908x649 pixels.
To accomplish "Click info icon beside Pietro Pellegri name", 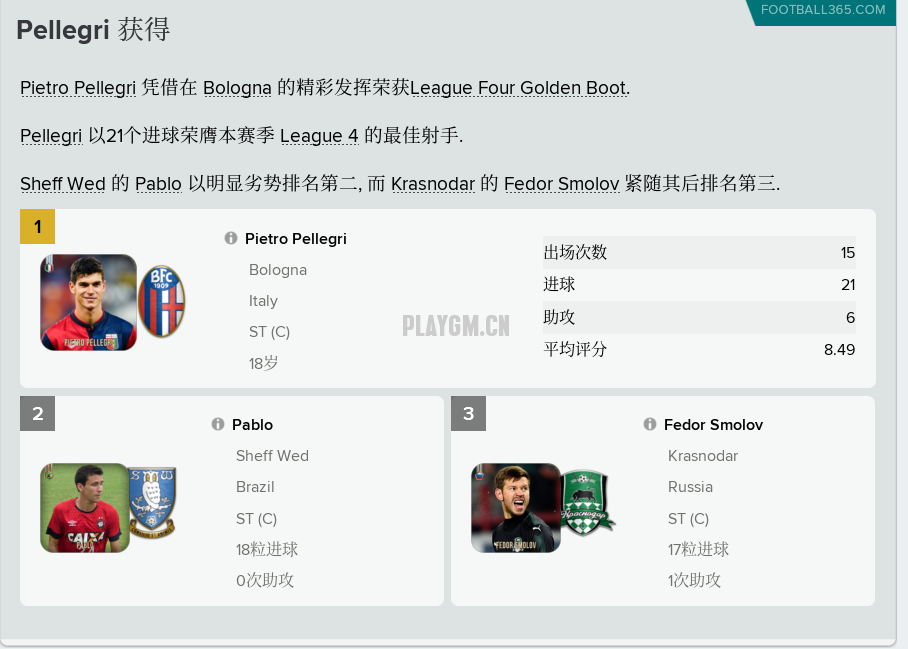I will point(230,238).
